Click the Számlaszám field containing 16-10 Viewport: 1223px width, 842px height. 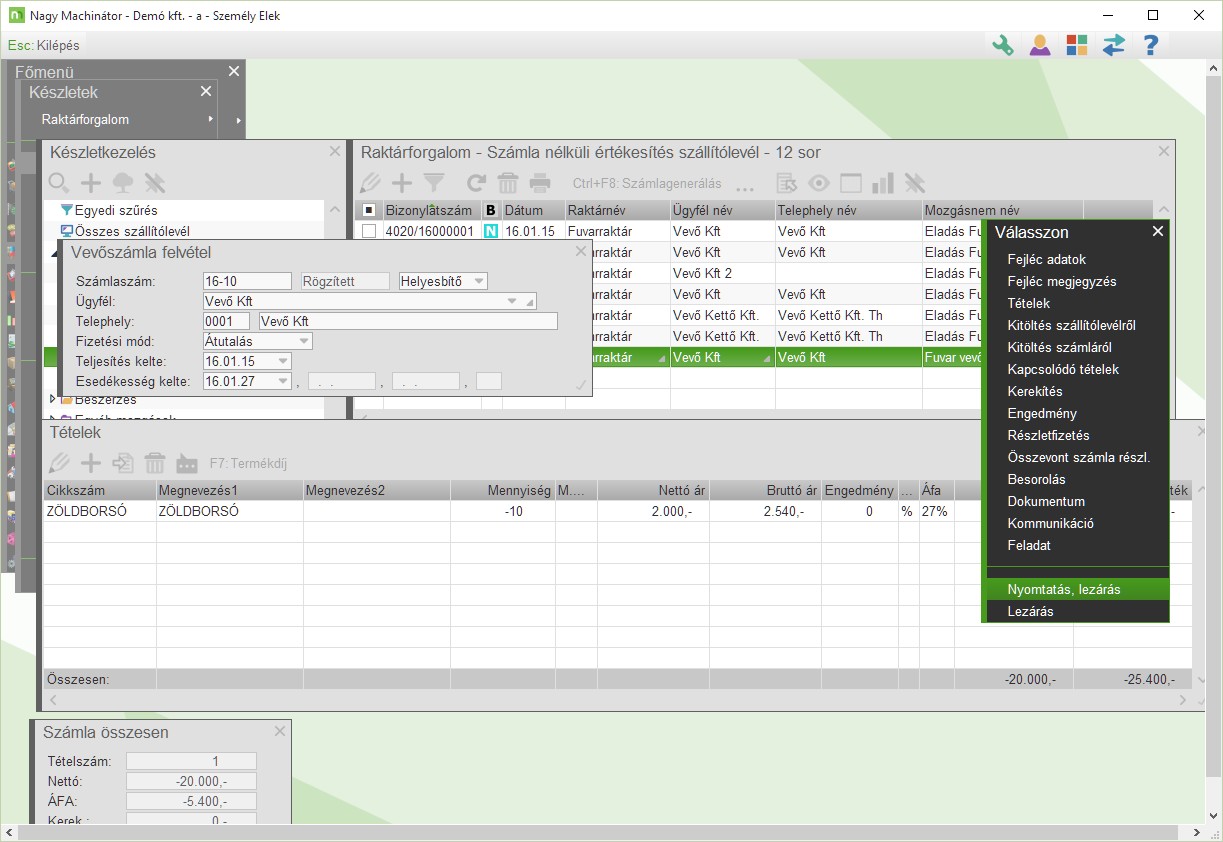click(246, 281)
